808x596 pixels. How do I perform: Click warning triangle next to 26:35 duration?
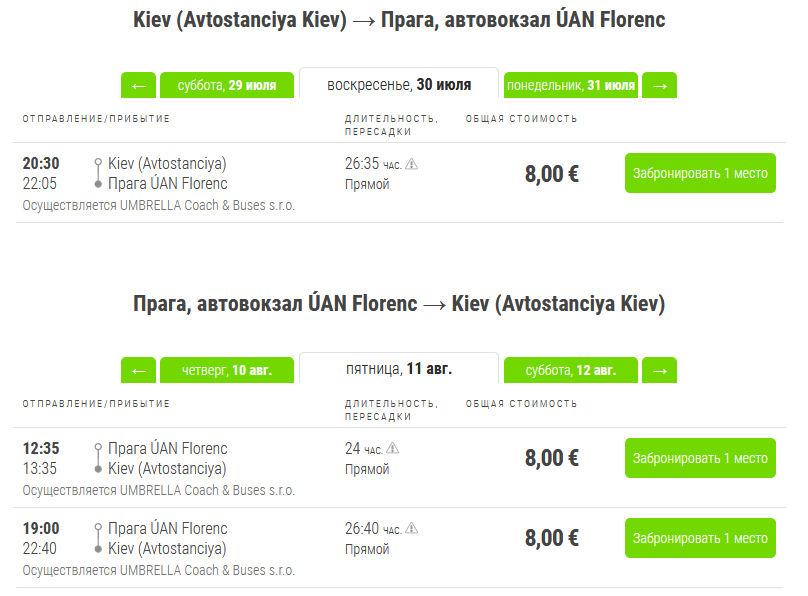tap(412, 164)
